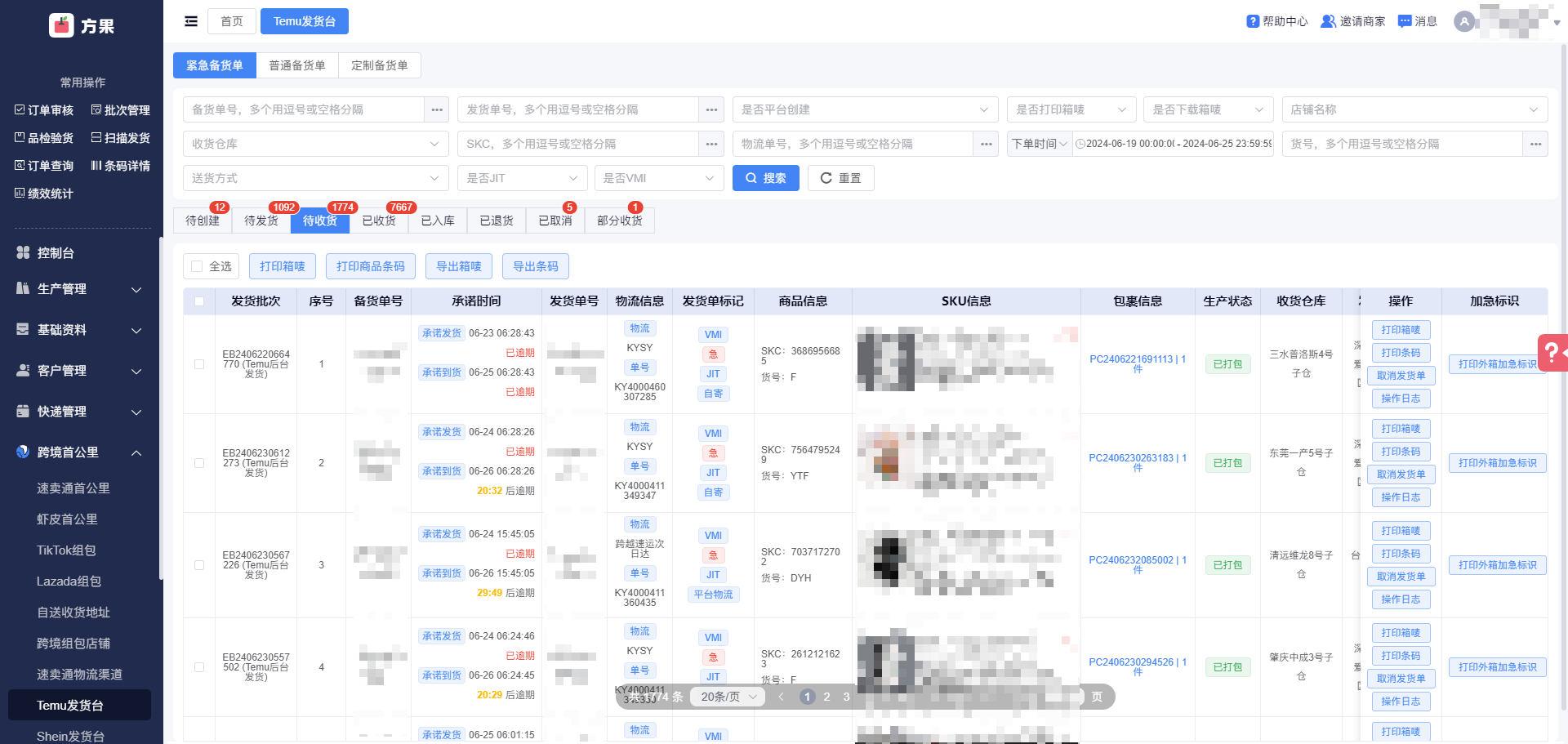Open the help center question icon
The width and height of the screenshot is (1568, 744).
(1253, 21)
